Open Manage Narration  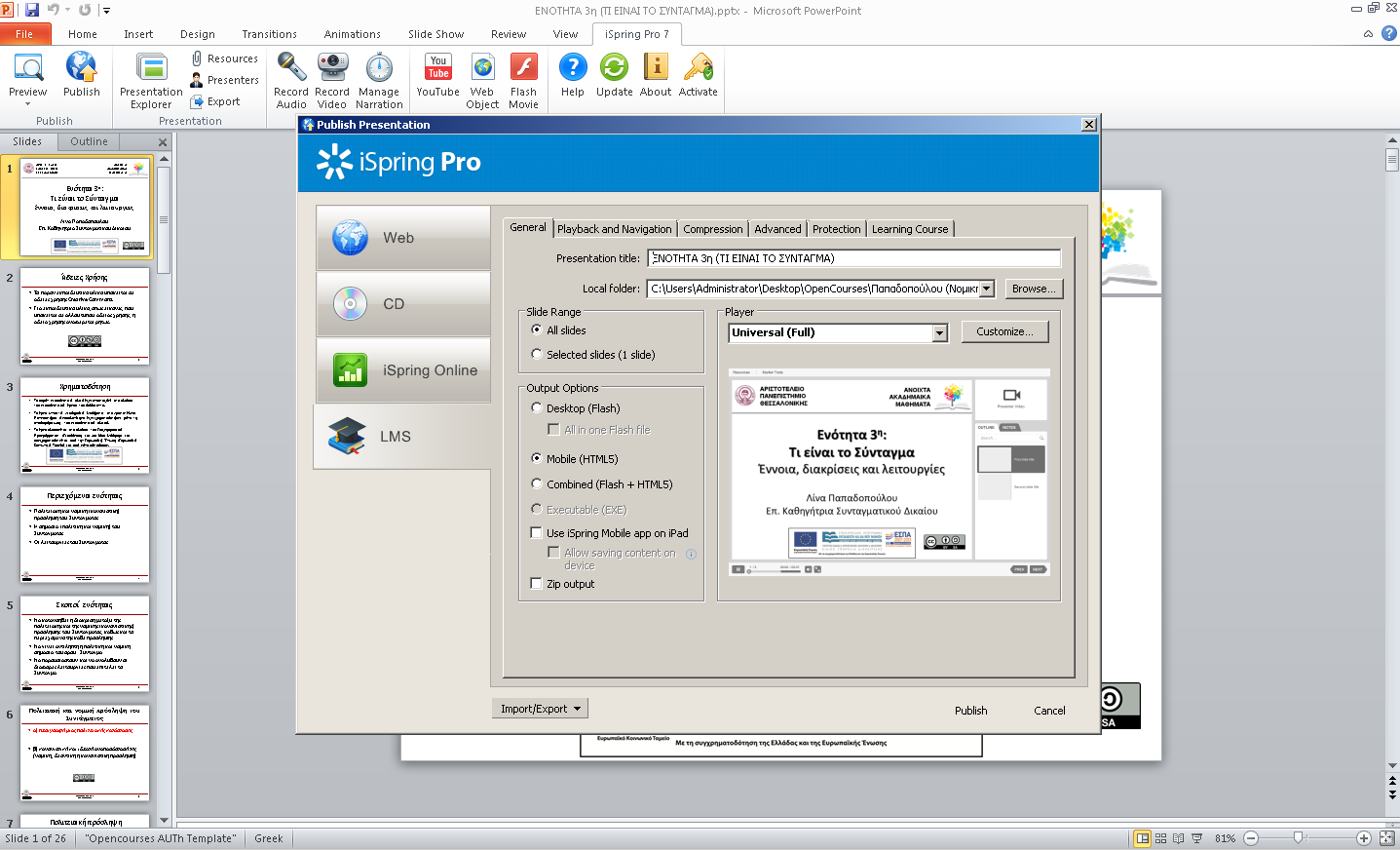(x=379, y=81)
